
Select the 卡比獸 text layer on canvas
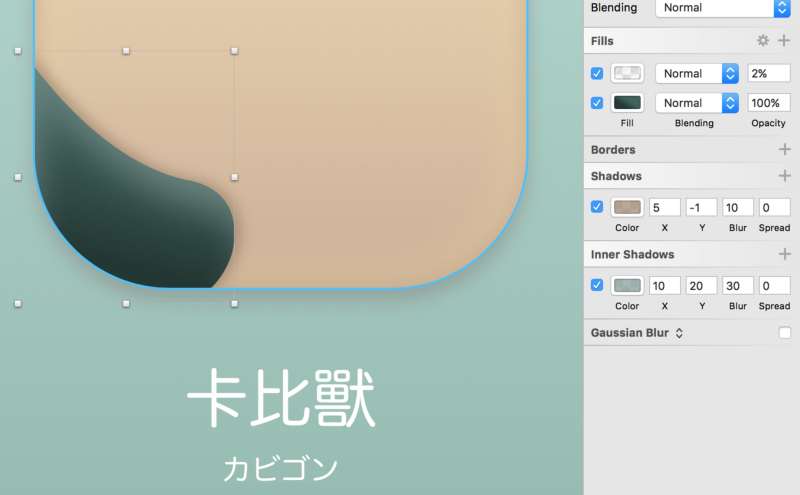tap(281, 398)
